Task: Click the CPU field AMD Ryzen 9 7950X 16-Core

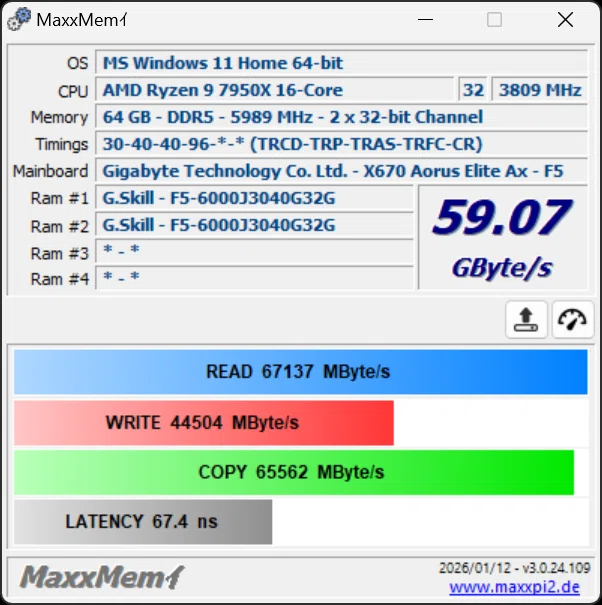Action: pos(275,90)
